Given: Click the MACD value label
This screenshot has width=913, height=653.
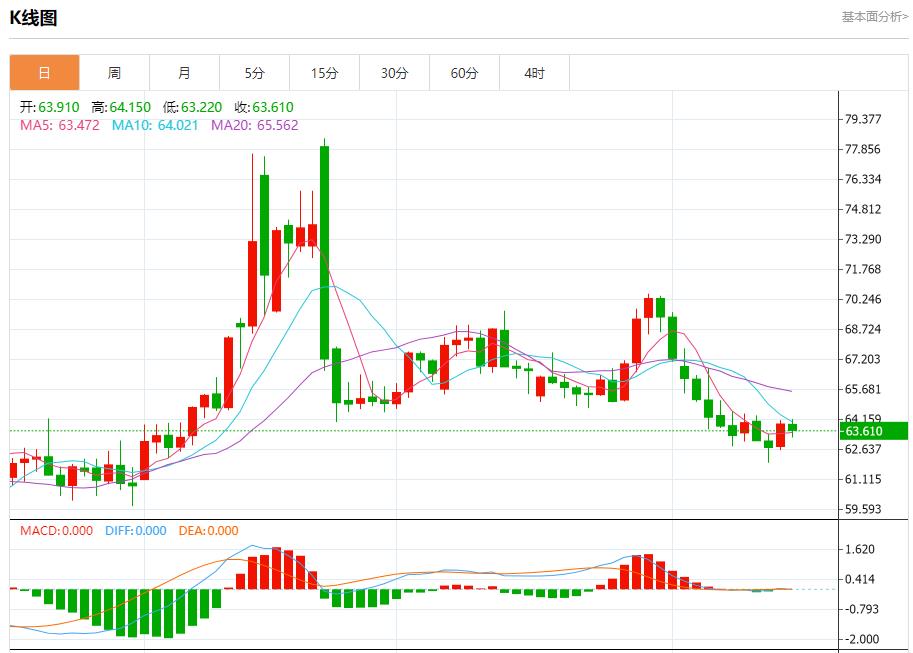Looking at the screenshot, I should point(56,531).
